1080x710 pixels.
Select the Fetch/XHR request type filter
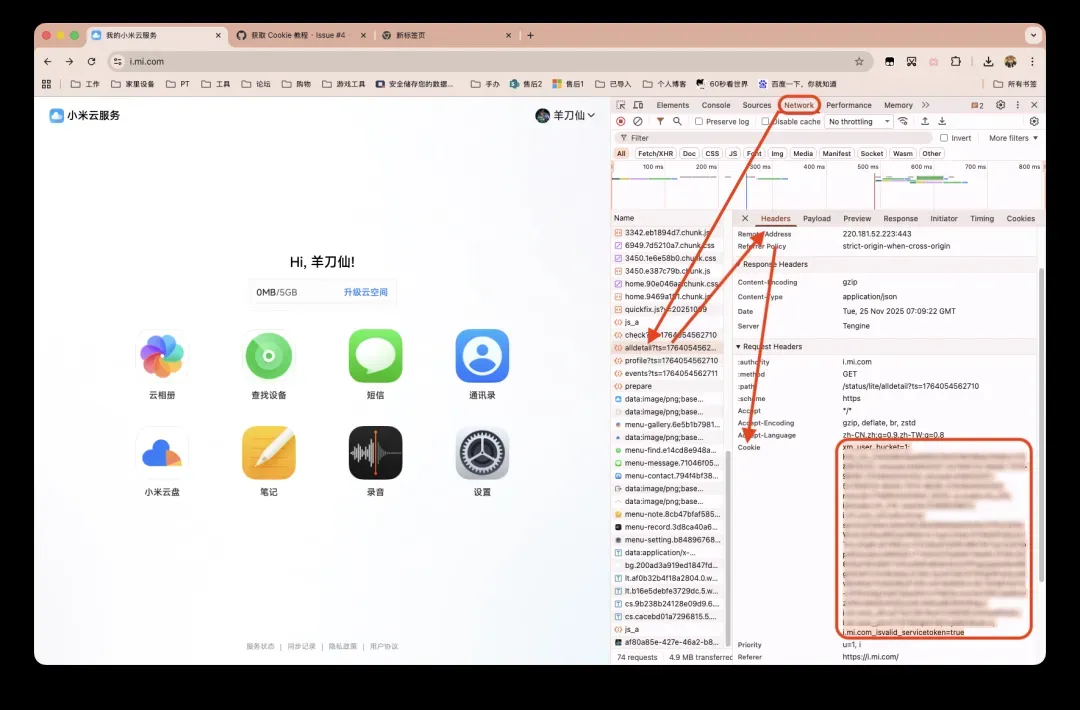click(x=655, y=154)
